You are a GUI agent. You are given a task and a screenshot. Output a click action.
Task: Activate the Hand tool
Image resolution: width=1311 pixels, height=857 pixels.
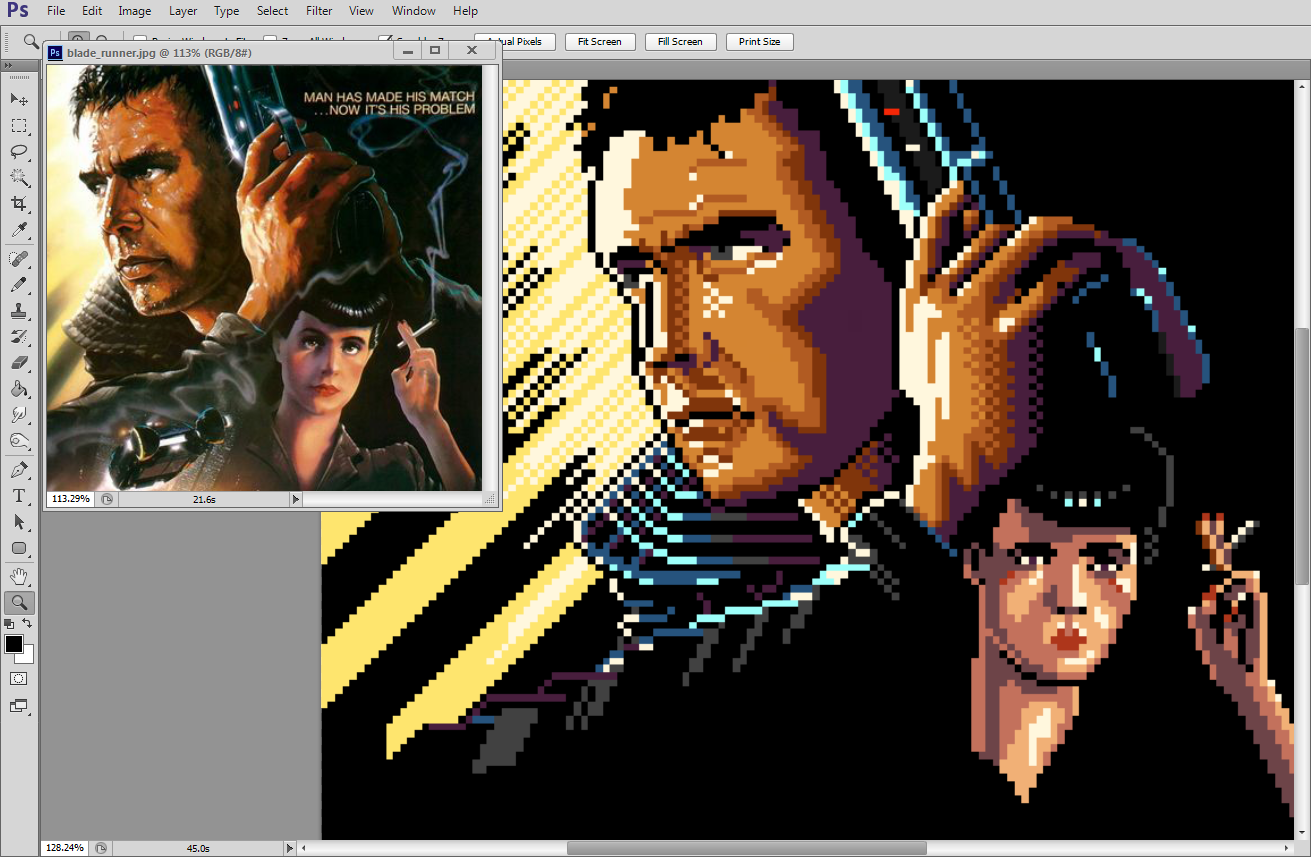(19, 576)
